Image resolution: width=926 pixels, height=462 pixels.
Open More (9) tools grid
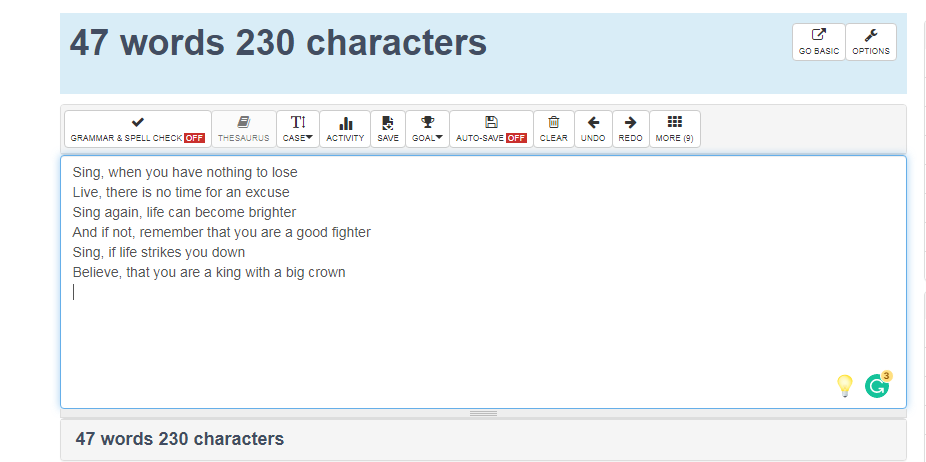[x=674, y=129]
